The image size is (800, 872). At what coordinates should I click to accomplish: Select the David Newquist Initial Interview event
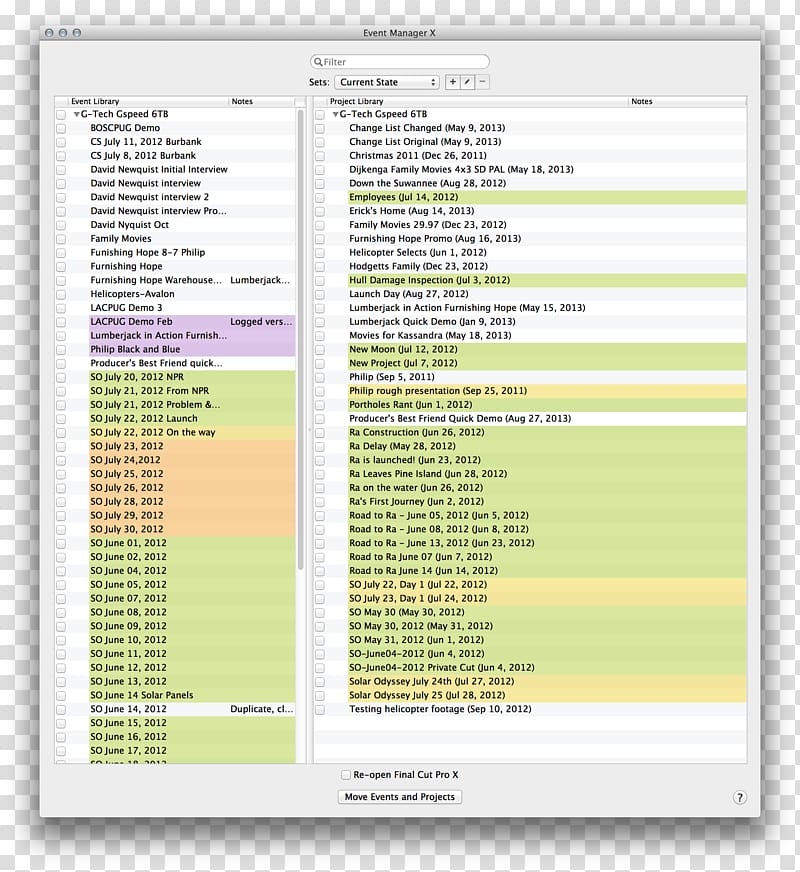point(159,170)
